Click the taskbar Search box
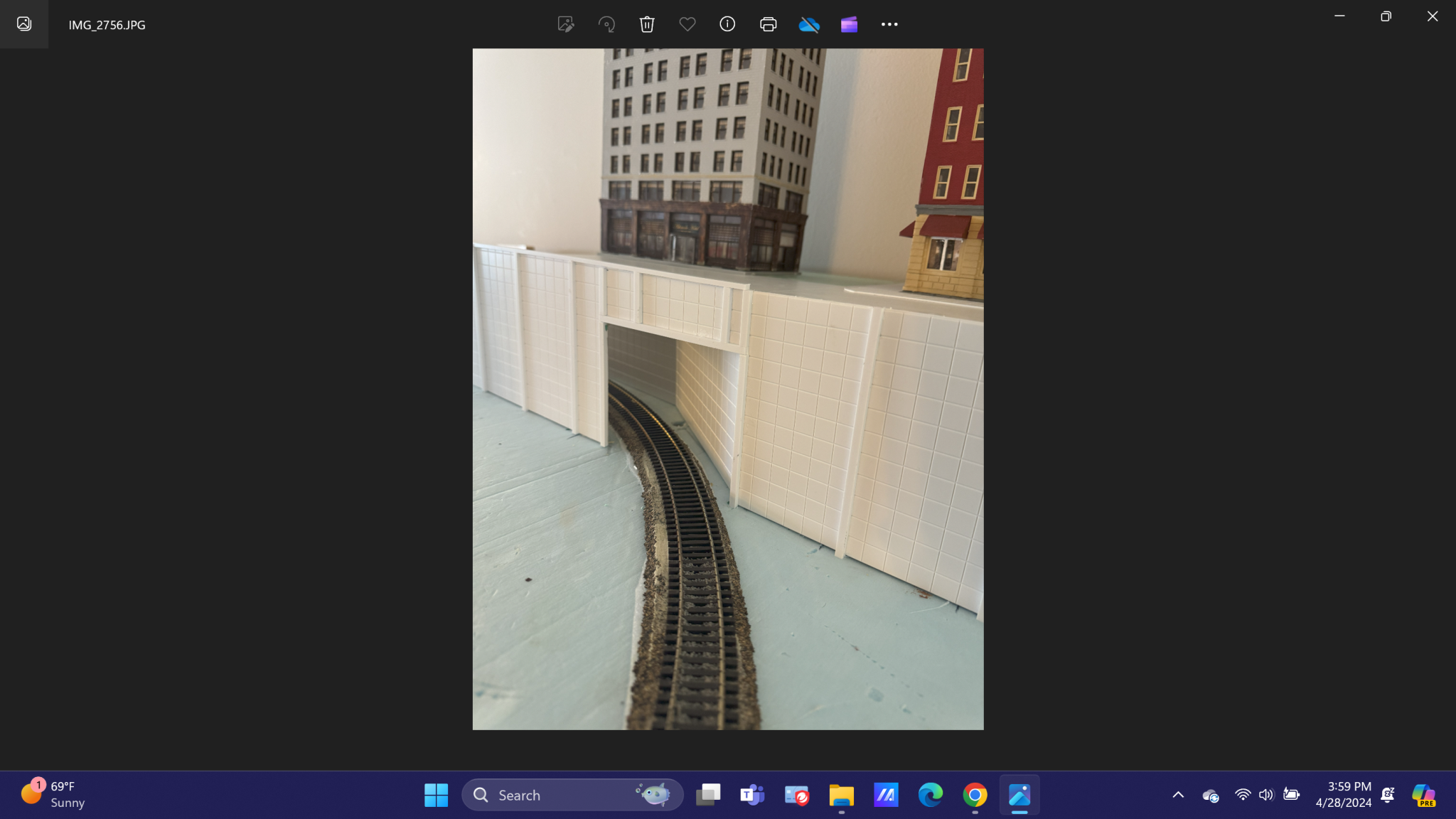 coord(572,795)
